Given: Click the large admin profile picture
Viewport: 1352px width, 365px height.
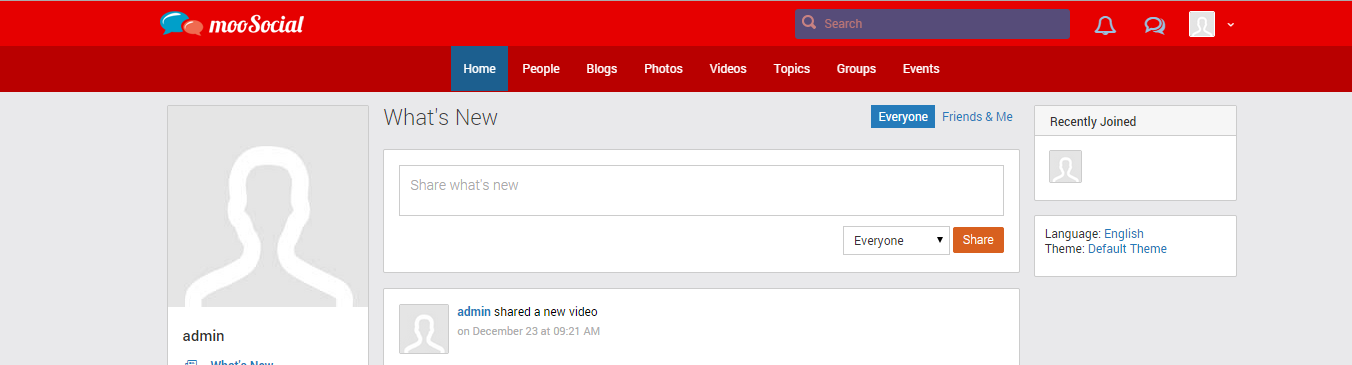Looking at the screenshot, I should (268, 207).
